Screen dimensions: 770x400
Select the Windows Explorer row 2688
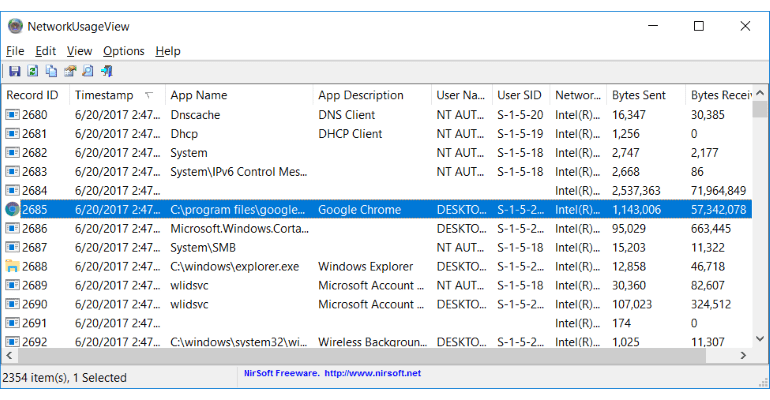[x=365, y=267]
